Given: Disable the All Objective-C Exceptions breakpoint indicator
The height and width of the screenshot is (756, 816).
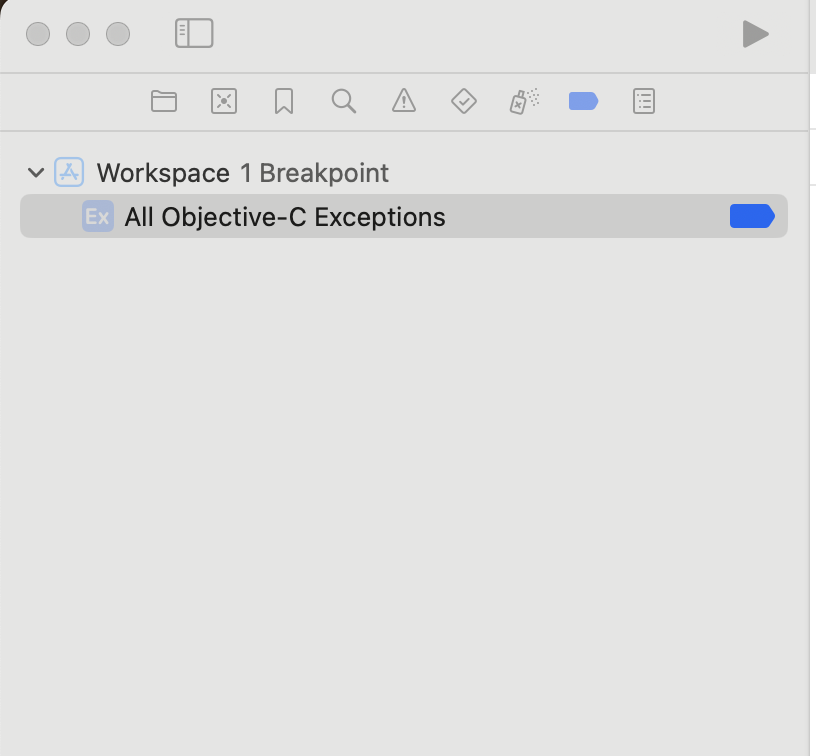Looking at the screenshot, I should 752,216.
